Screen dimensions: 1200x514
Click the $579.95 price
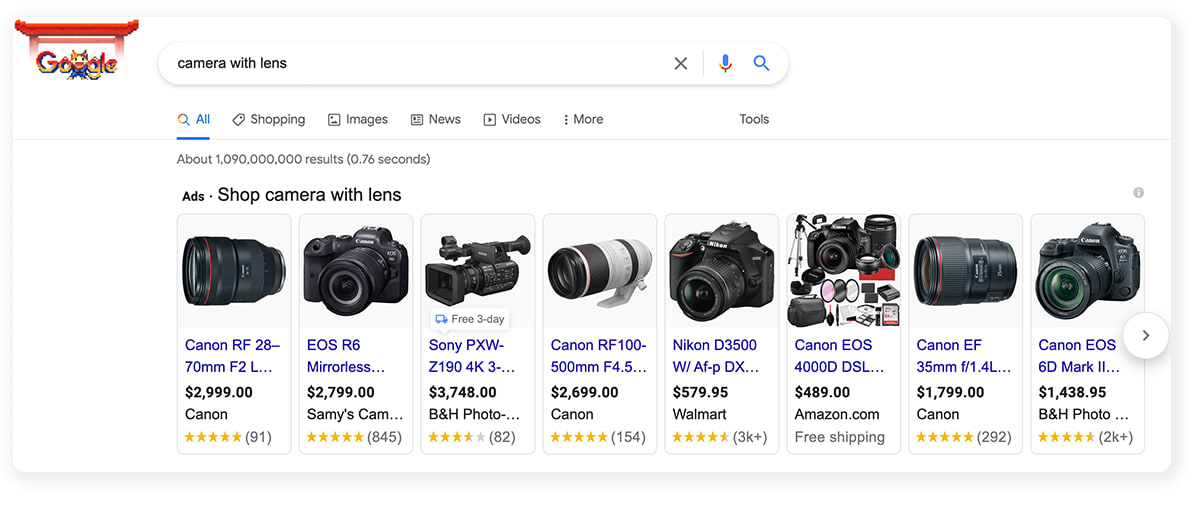701,392
